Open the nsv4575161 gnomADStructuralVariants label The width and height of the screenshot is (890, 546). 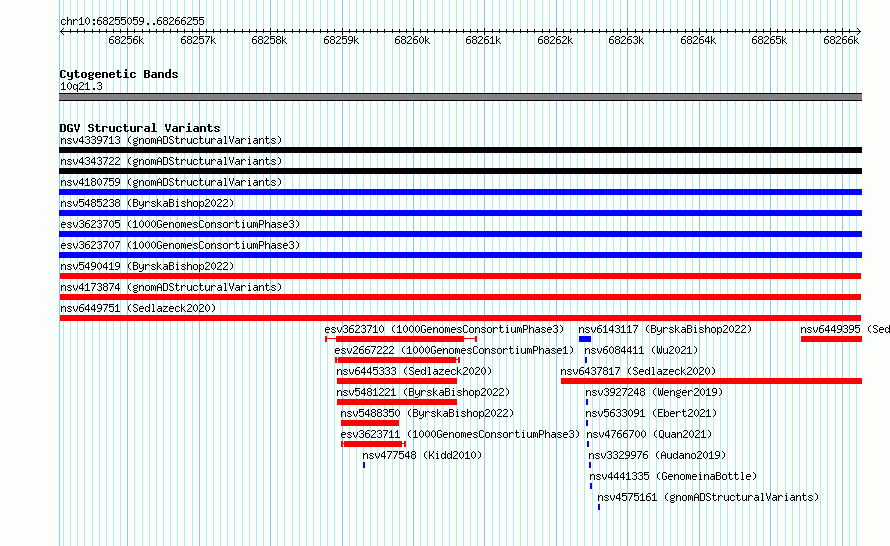[708, 497]
